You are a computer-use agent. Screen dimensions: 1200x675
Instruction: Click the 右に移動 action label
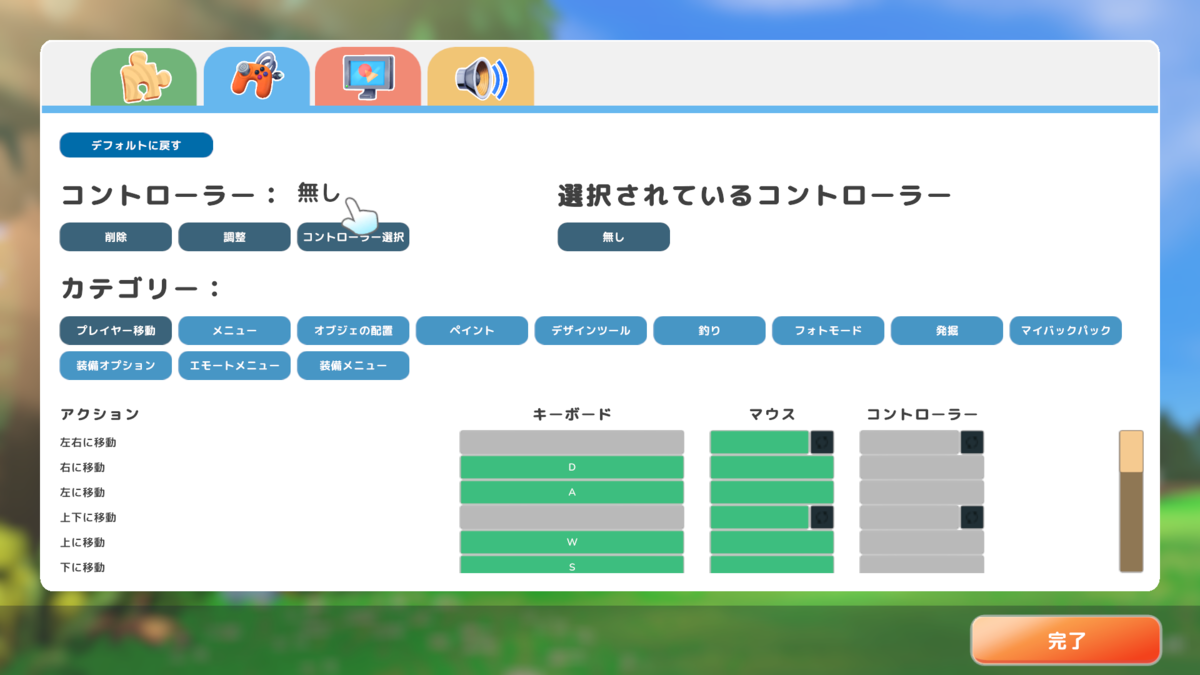click(x=82, y=467)
